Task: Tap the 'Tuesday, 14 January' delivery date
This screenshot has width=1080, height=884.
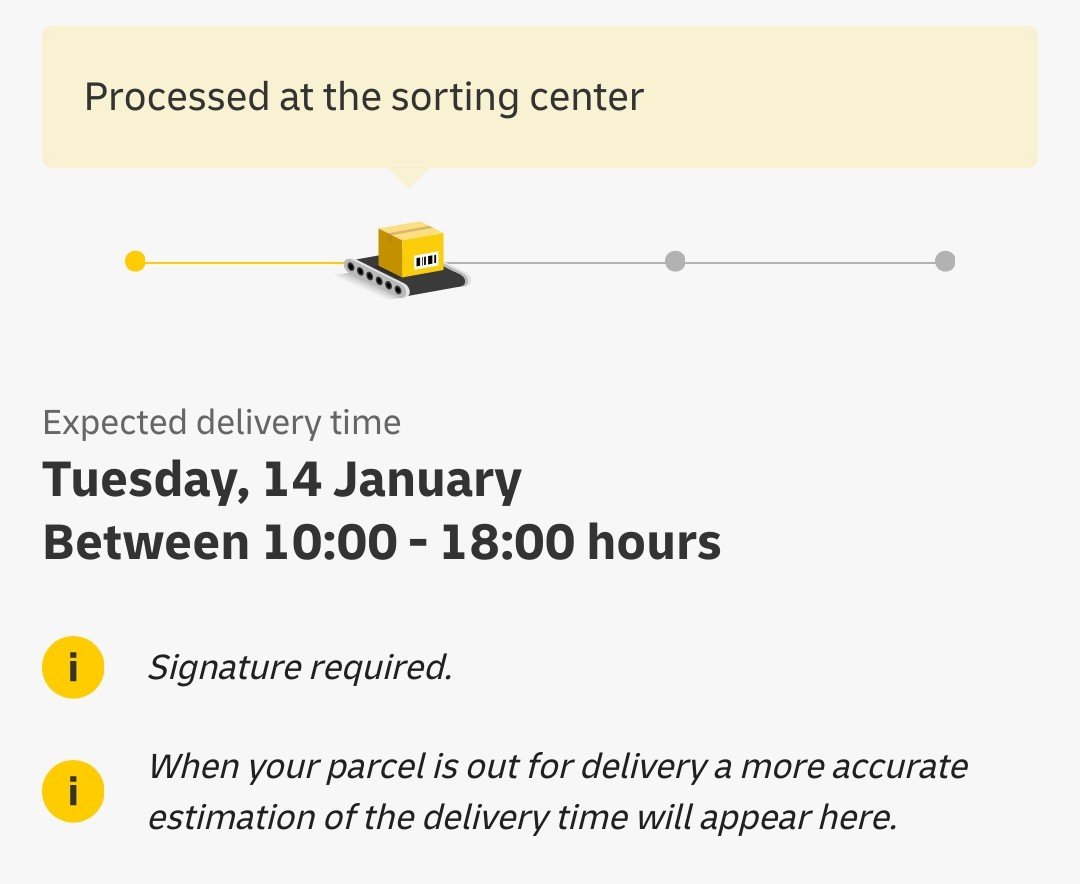Action: (282, 481)
